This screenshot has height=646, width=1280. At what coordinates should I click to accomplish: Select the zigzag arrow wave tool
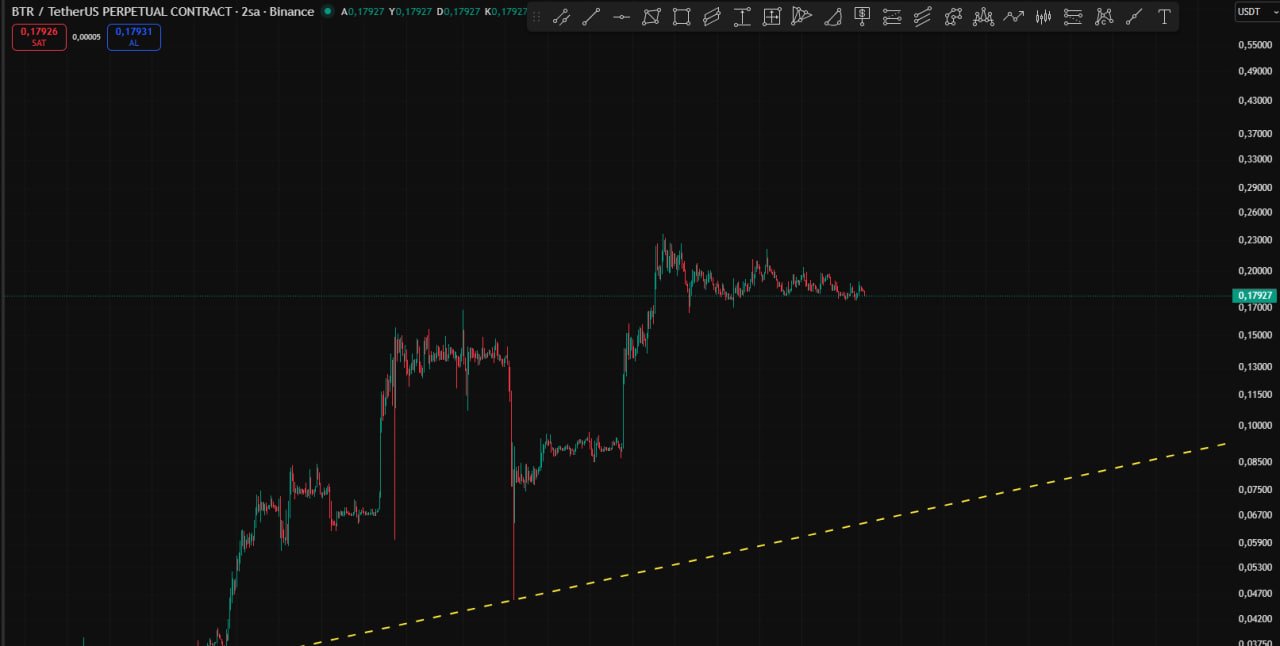click(1014, 17)
